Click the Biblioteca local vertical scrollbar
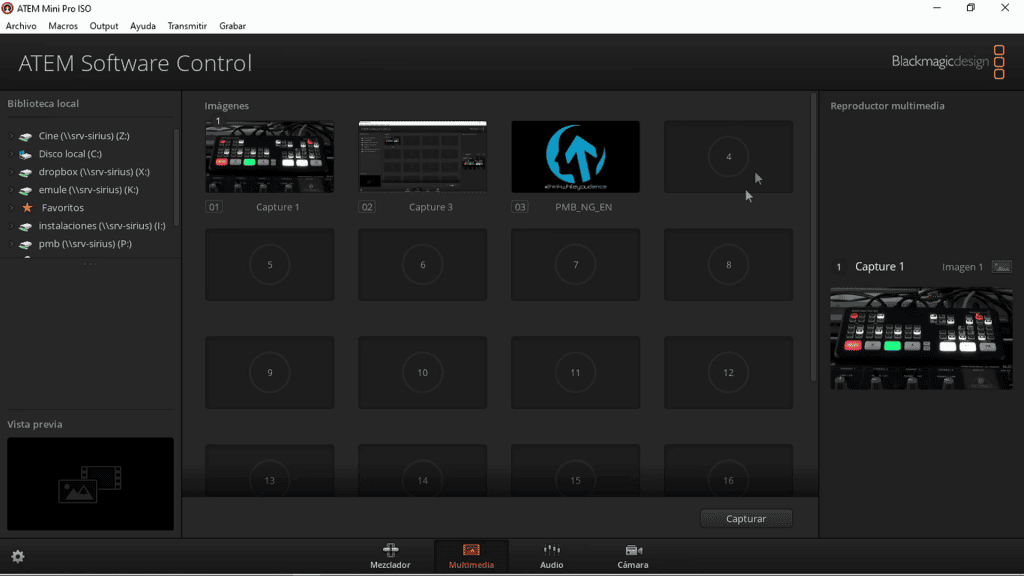 176,176
